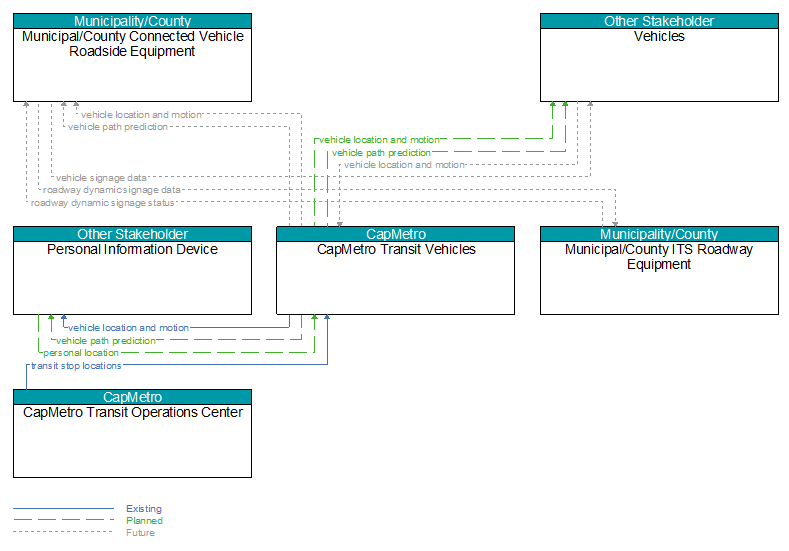This screenshot has width=789, height=551.
Task: Click the gray topmost 'vehicle location and motion' label
Action: [141, 115]
